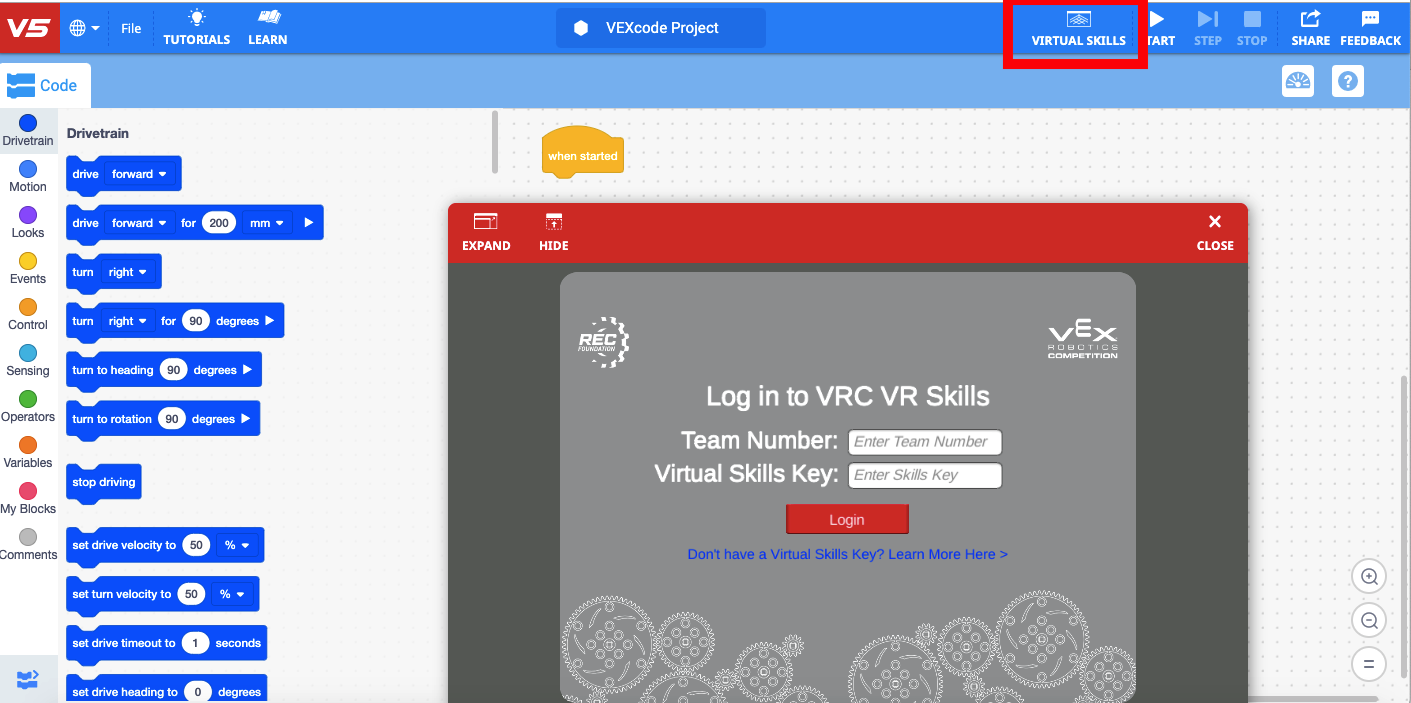Click the toolbox vertical scrollbar
Screen dimensions: 1411x703
coord(494,142)
